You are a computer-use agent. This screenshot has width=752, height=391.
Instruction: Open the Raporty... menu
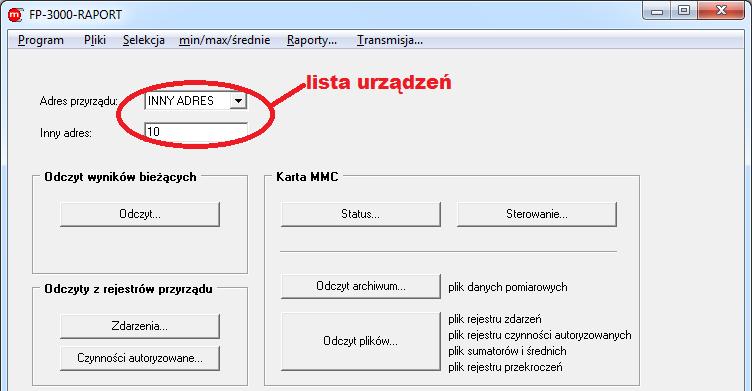click(x=312, y=40)
